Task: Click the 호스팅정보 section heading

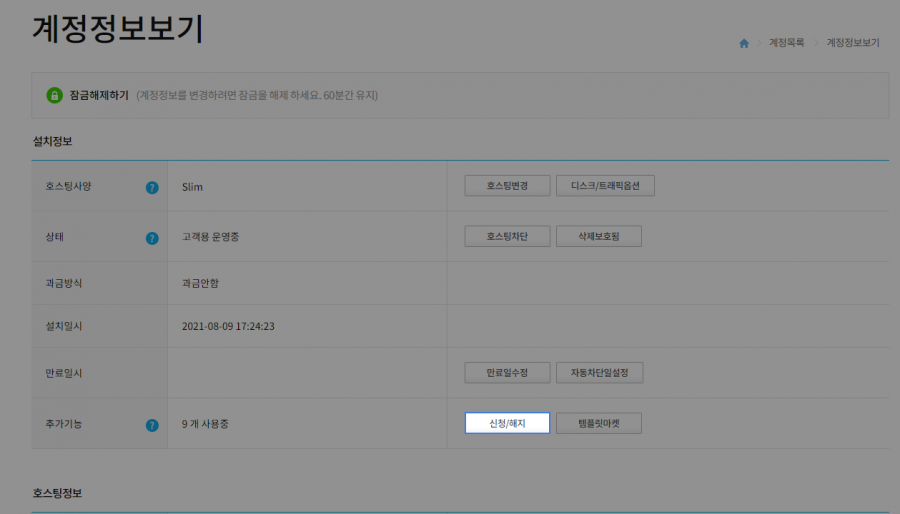Action: (58, 494)
